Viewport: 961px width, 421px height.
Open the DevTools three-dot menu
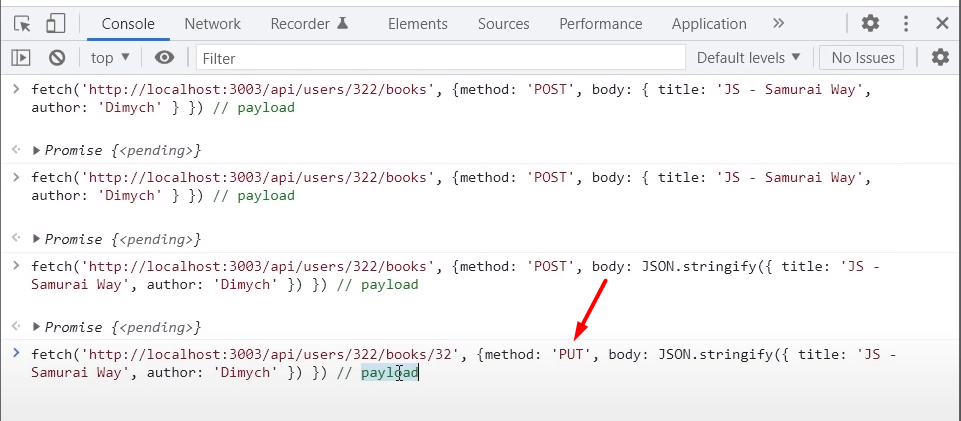906,23
